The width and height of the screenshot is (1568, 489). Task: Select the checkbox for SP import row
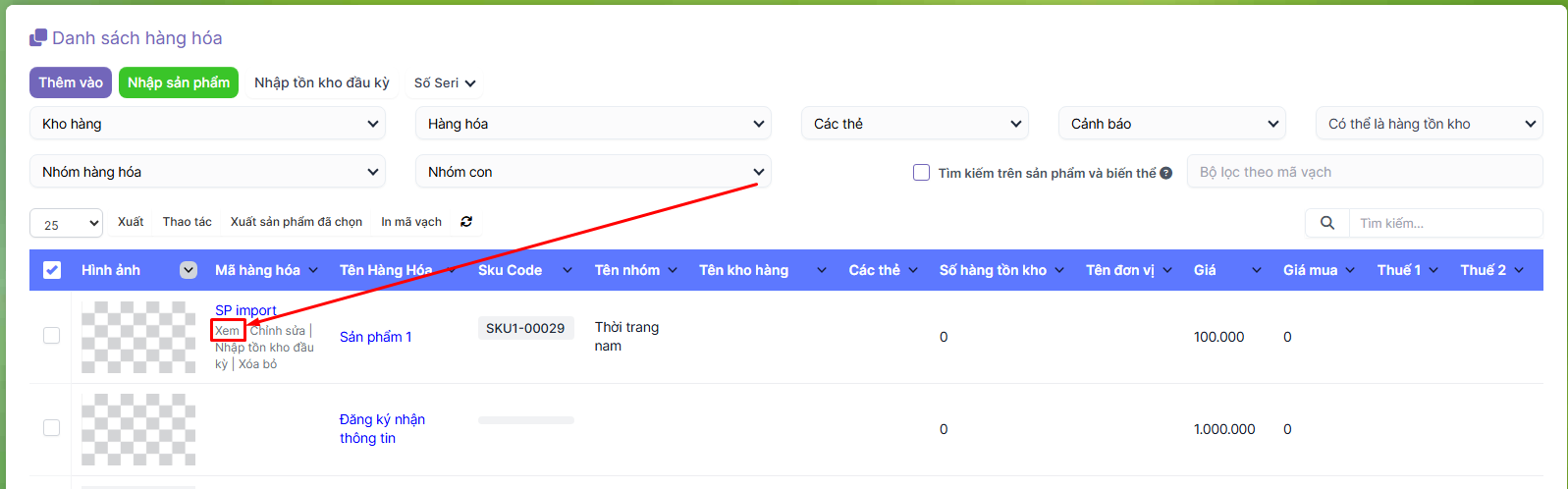click(51, 336)
